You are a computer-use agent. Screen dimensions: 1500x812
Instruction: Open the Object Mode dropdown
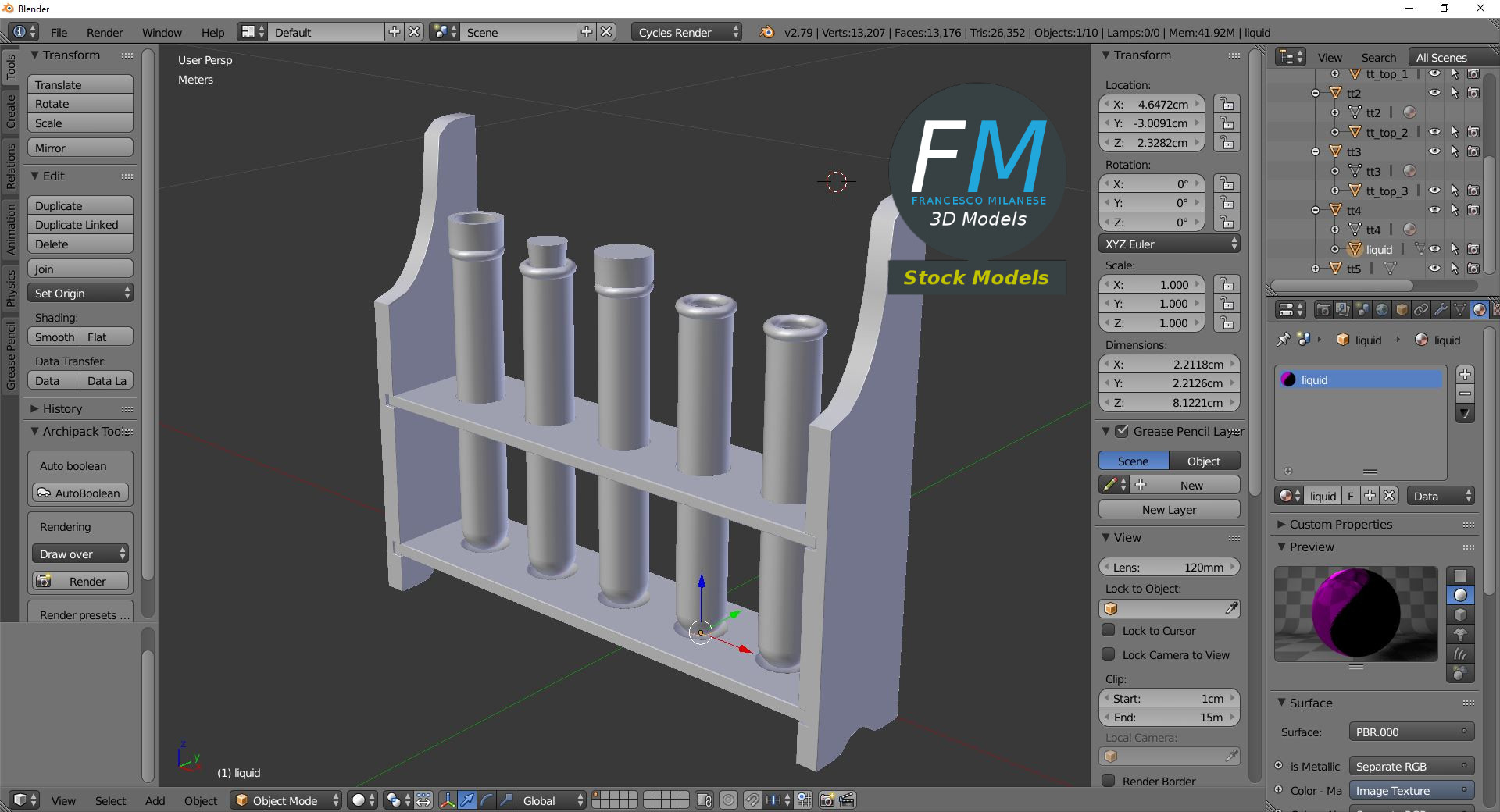tap(286, 800)
